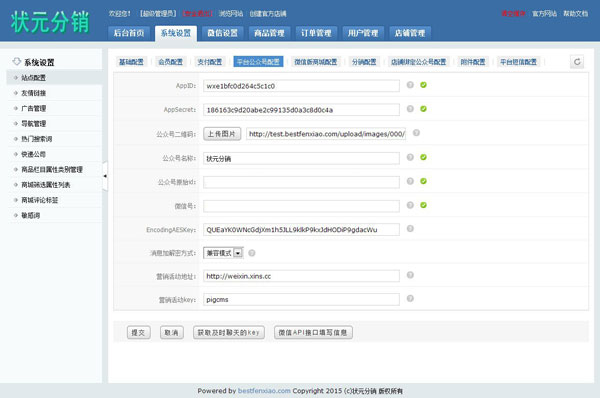This screenshot has height=398, width=600.
Task: Select the 微信新商城配置 sub-tab
Action: (x=316, y=62)
